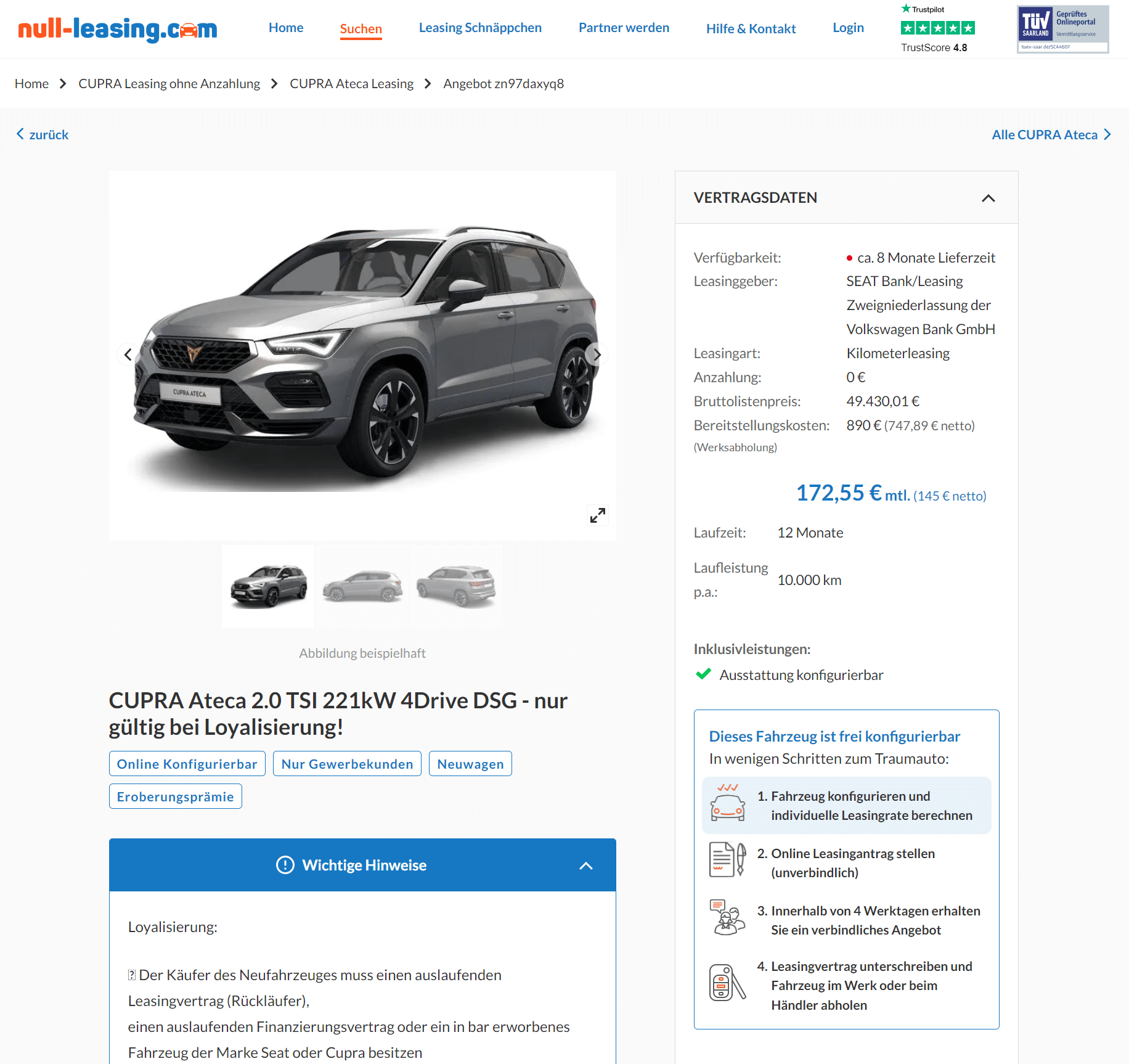
Task: Select the side view car thumbnail
Action: click(362, 586)
